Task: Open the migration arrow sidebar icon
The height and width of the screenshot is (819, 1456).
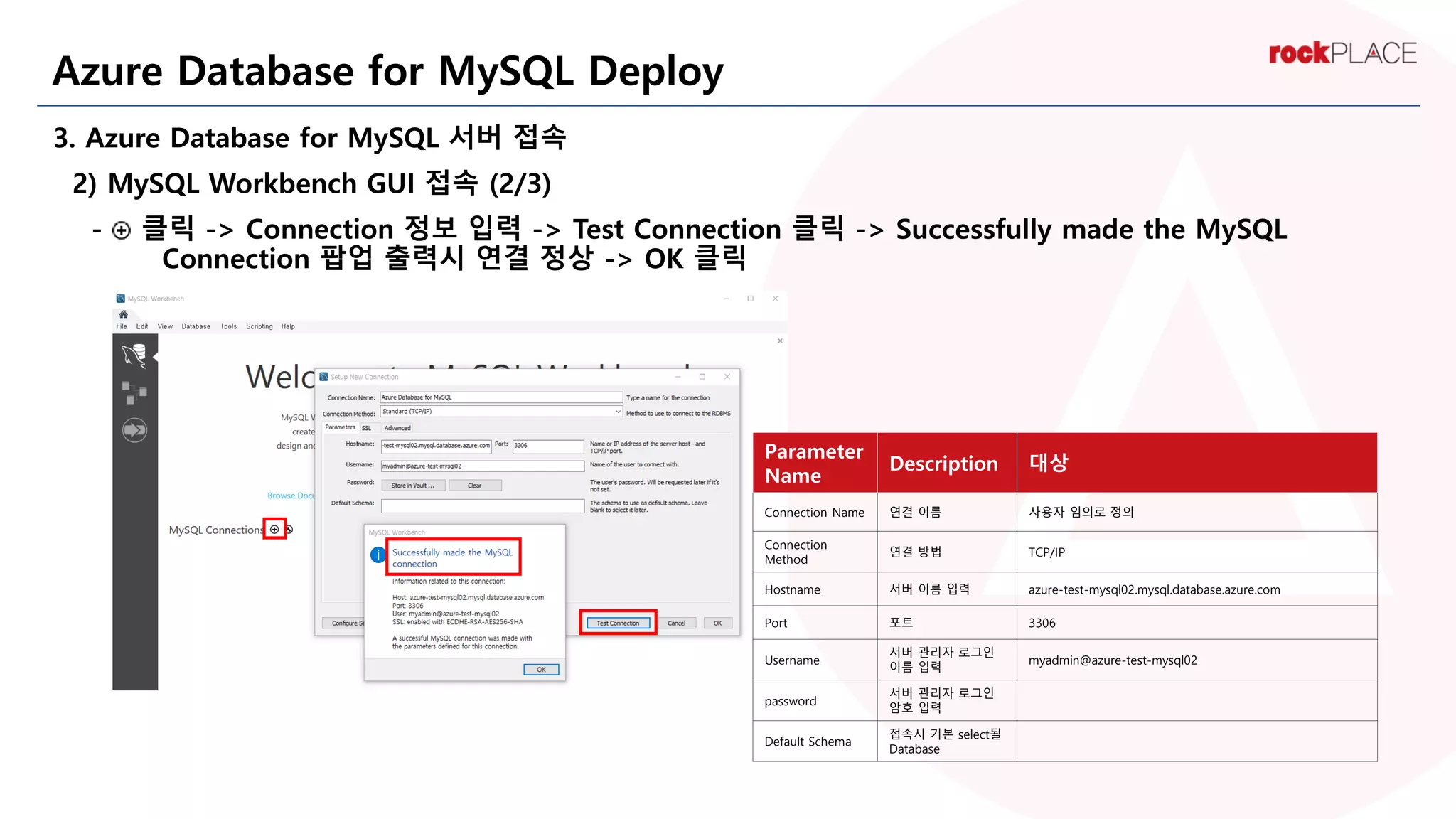Action: (134, 430)
